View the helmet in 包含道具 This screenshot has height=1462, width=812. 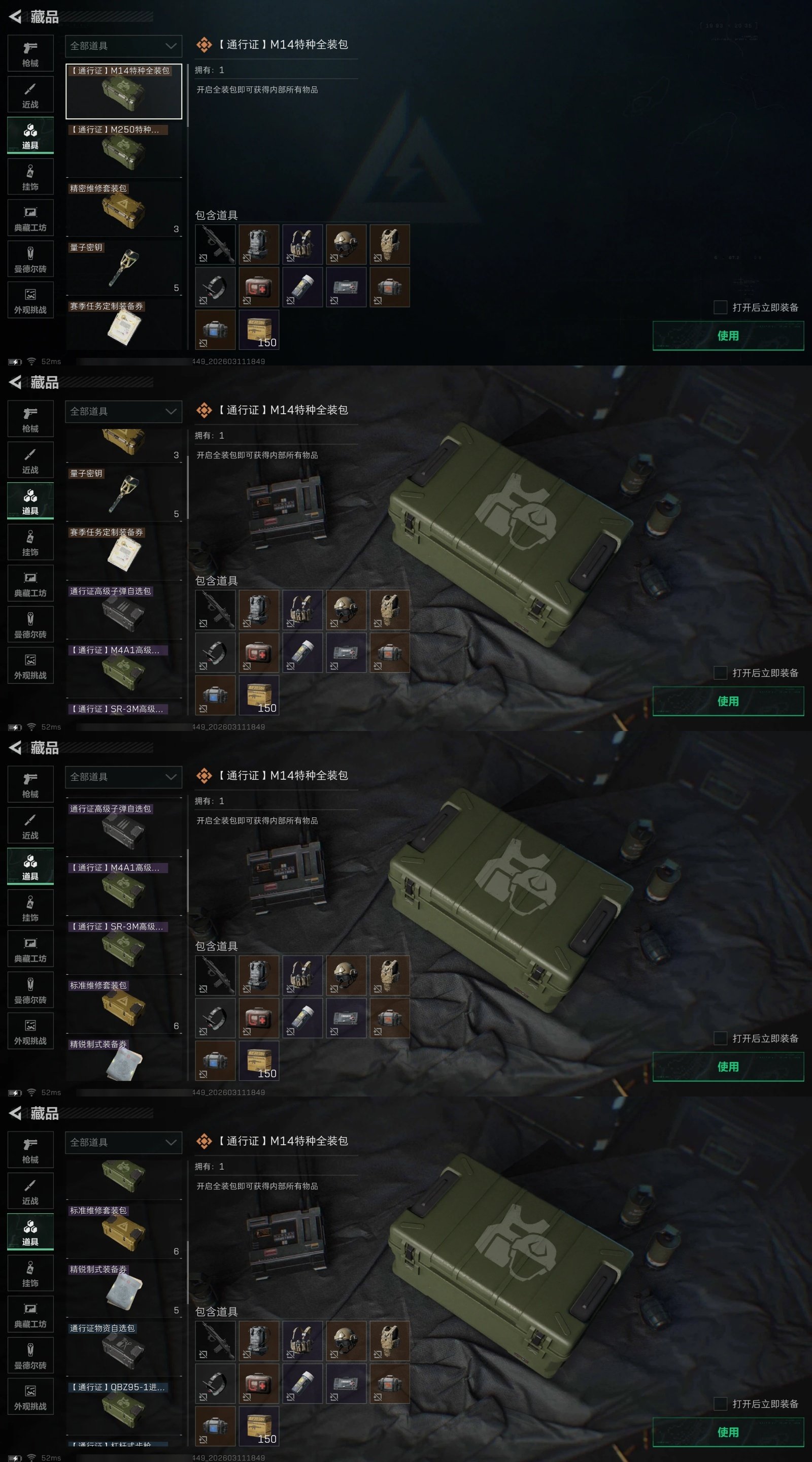click(346, 244)
